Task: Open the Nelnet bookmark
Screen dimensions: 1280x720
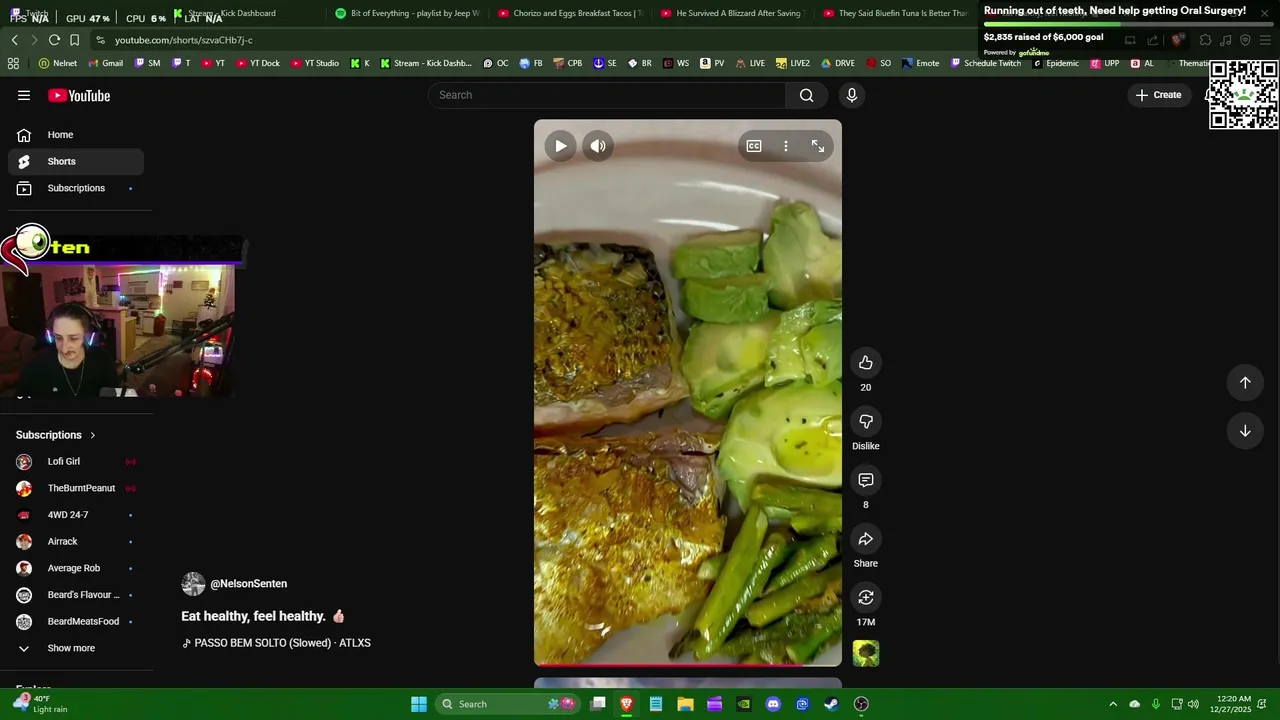Action: 58,63
